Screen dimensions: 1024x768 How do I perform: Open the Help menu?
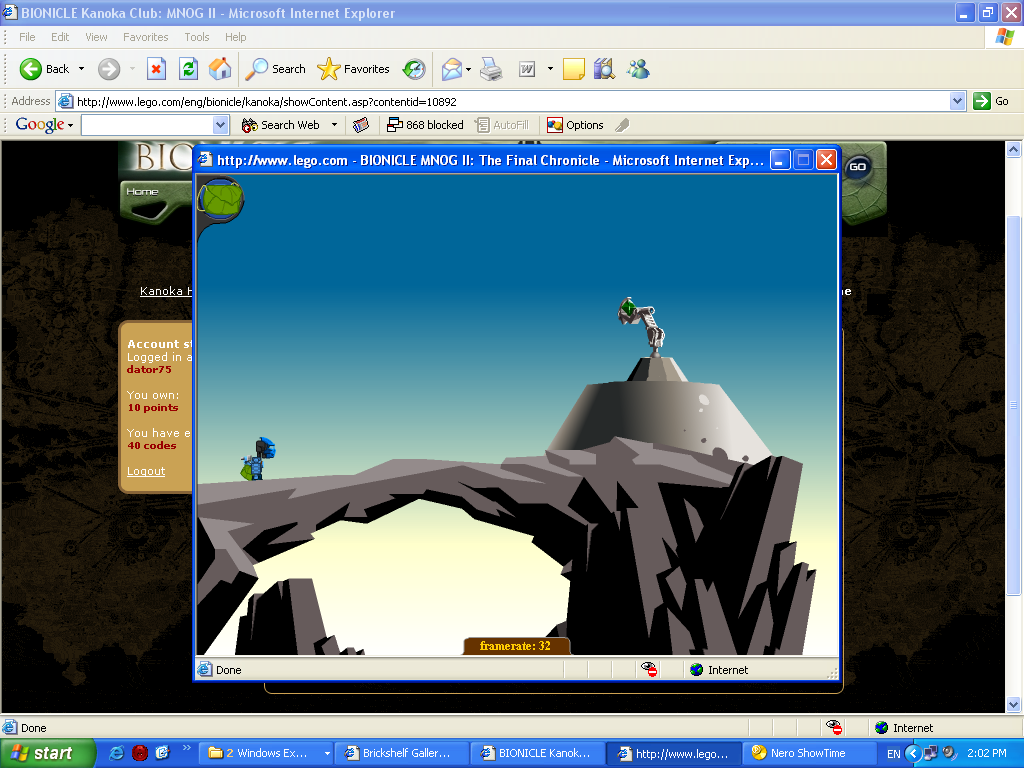click(x=236, y=37)
